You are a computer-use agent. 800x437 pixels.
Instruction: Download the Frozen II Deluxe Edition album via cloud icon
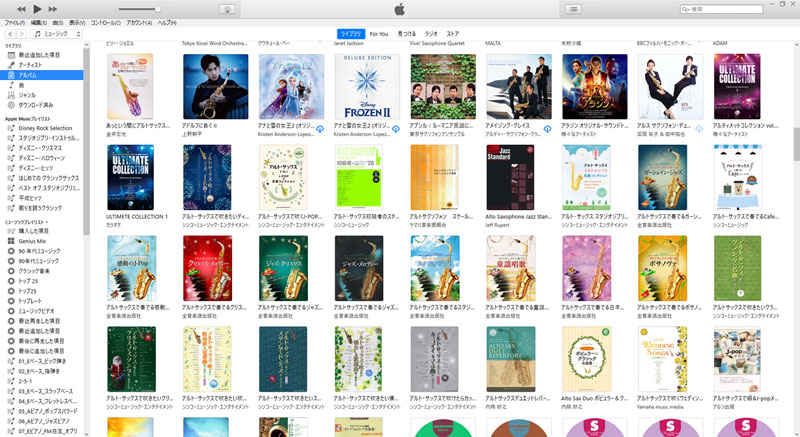(396, 129)
